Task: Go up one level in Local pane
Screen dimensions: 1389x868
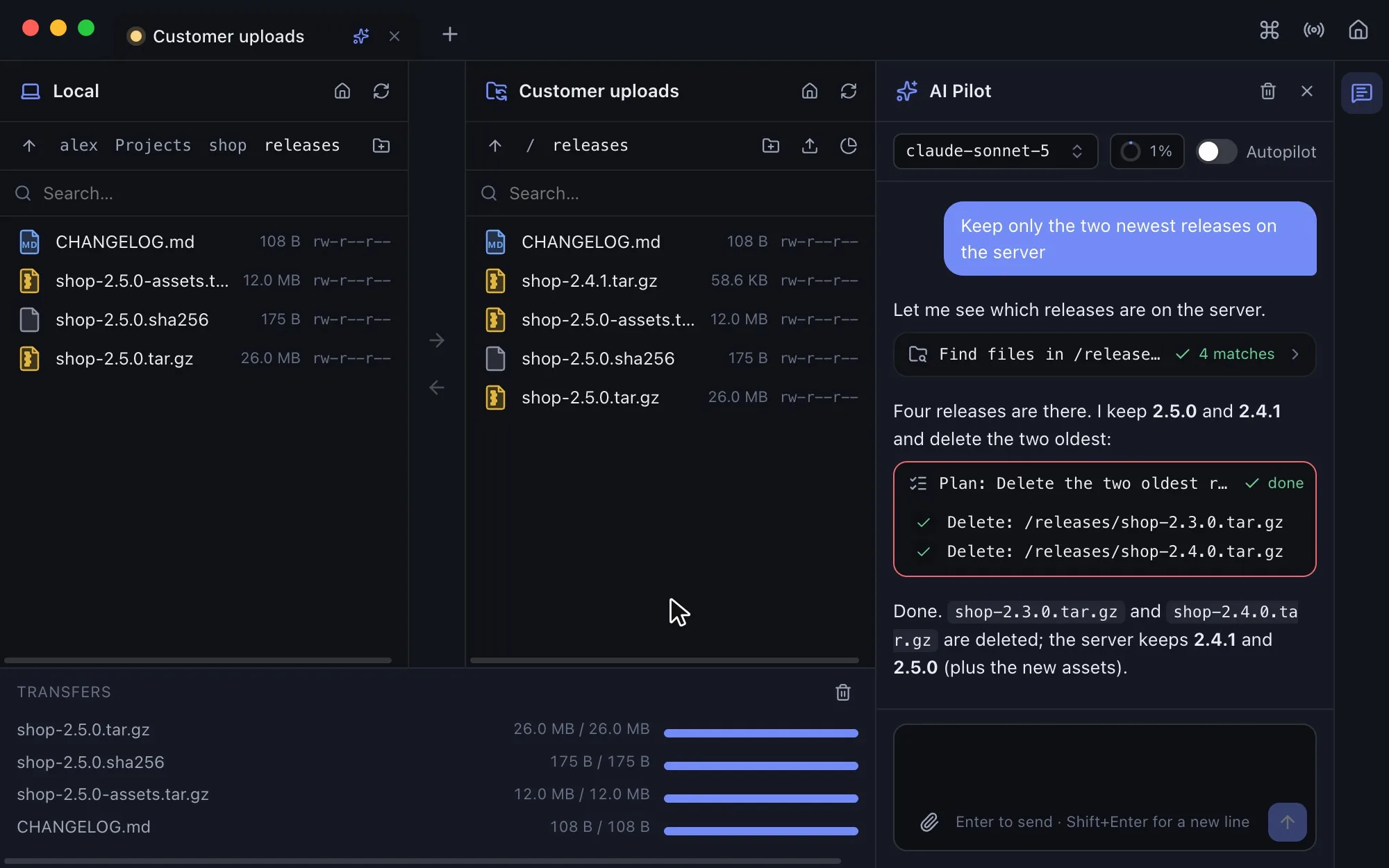Action: coord(29,145)
